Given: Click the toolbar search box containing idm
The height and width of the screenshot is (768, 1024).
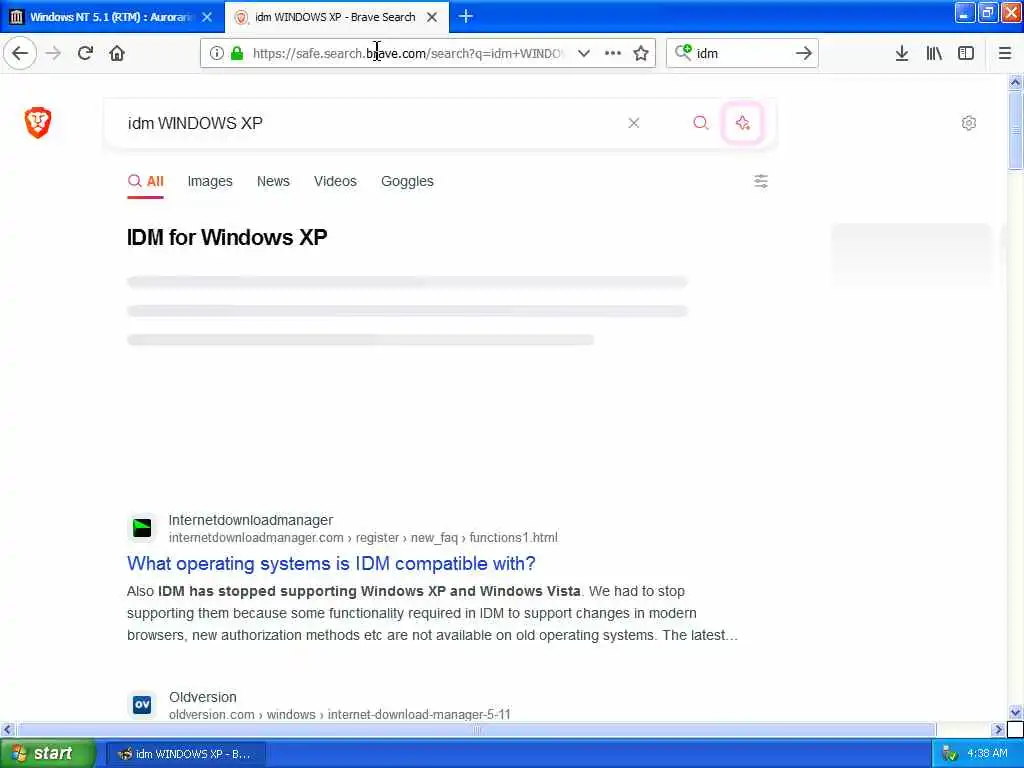Looking at the screenshot, I should [741, 53].
